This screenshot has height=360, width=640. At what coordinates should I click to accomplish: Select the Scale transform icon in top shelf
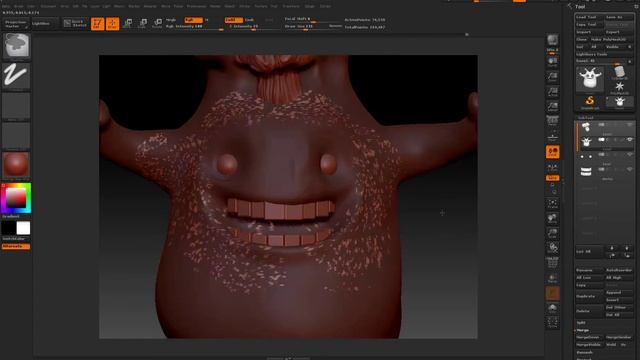(142, 24)
